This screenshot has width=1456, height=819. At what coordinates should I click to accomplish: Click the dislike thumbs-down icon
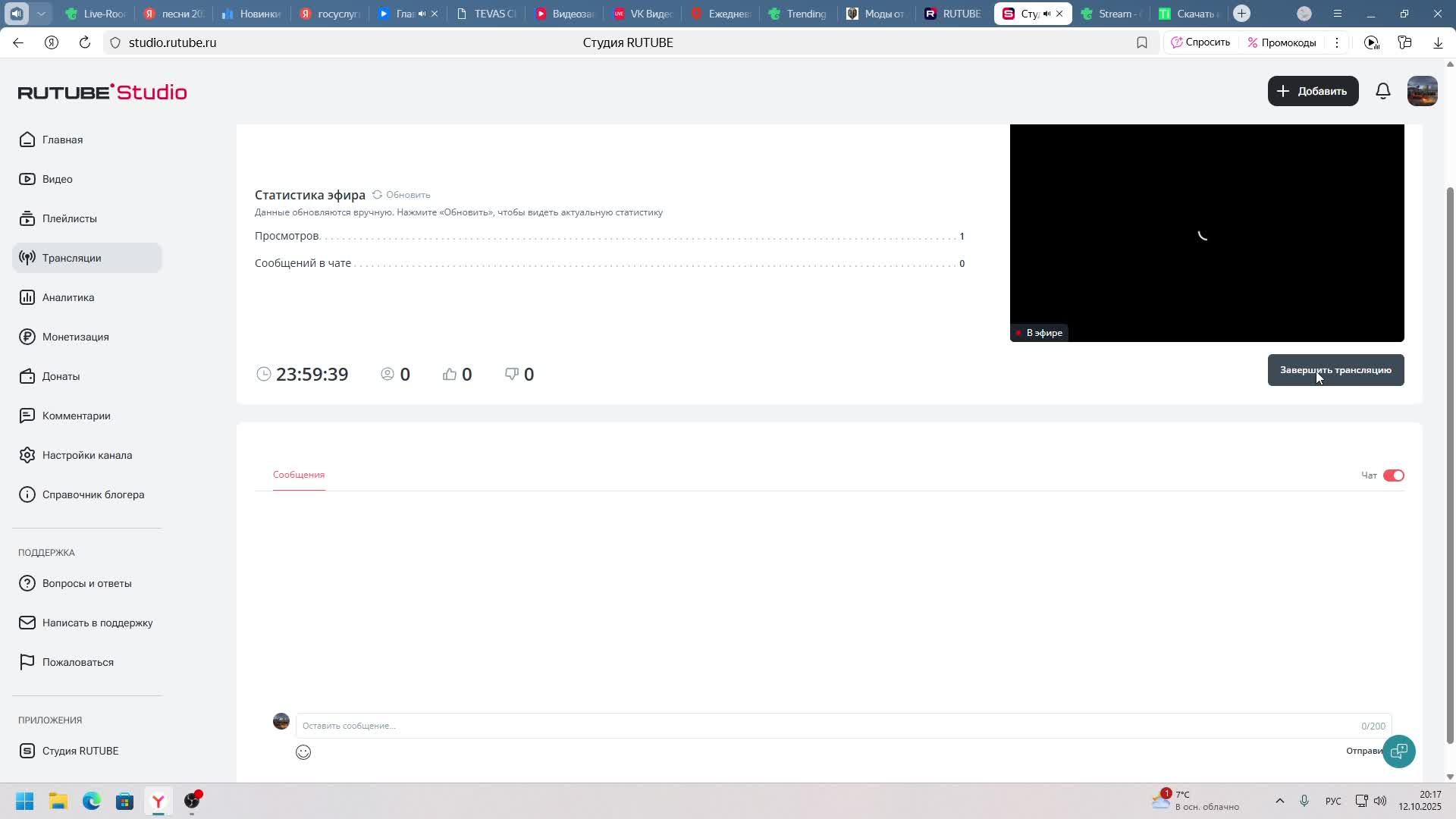(512, 375)
